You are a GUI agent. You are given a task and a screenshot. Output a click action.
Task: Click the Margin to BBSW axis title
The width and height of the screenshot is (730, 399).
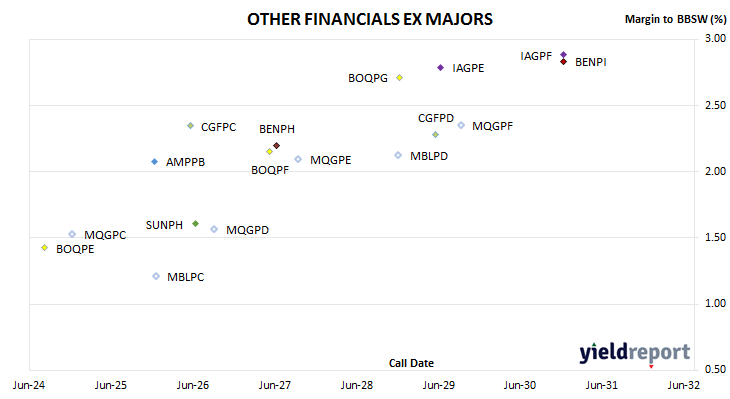point(675,19)
